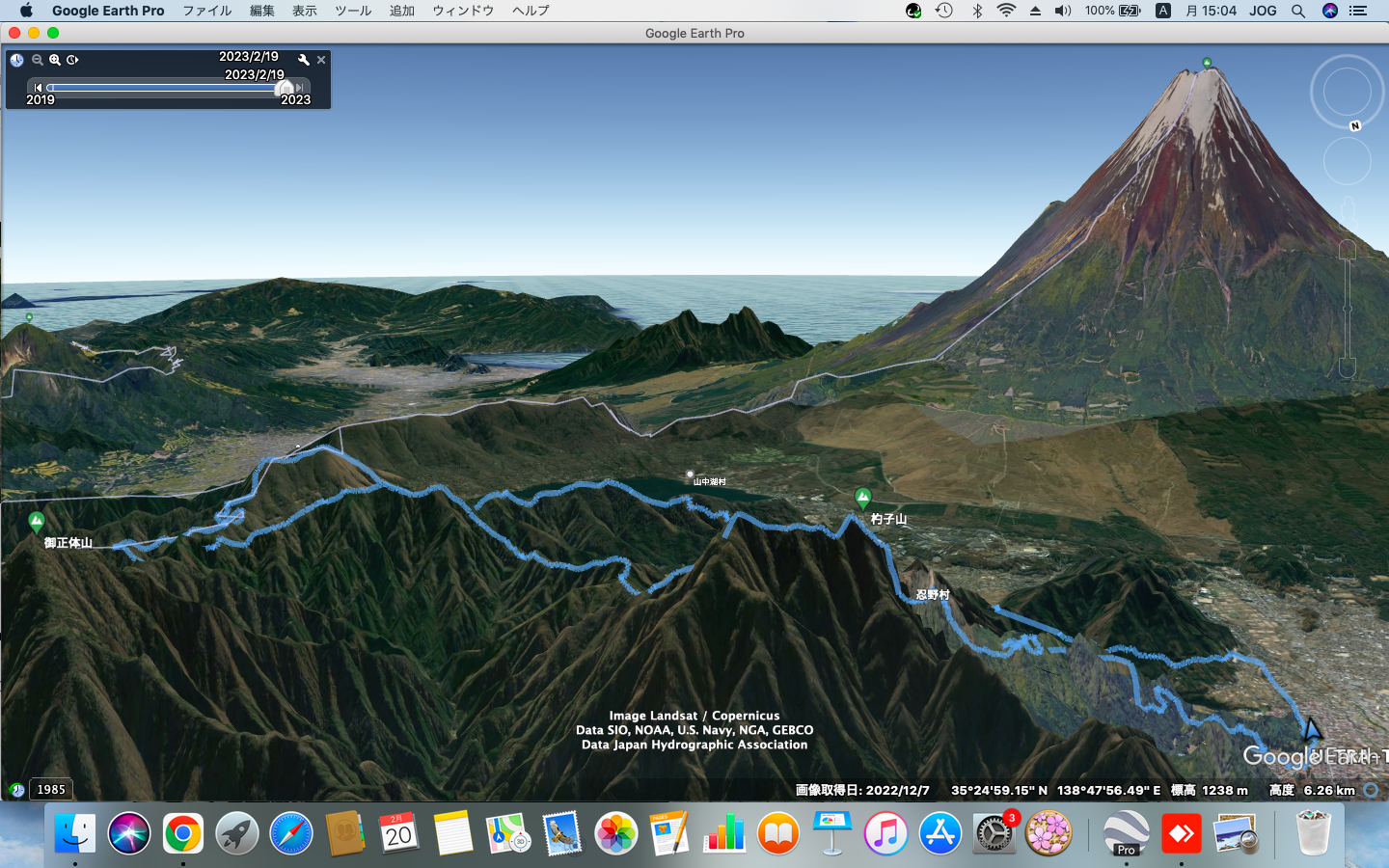Open the ツール menu
Image resolution: width=1389 pixels, height=868 pixels.
(x=353, y=11)
